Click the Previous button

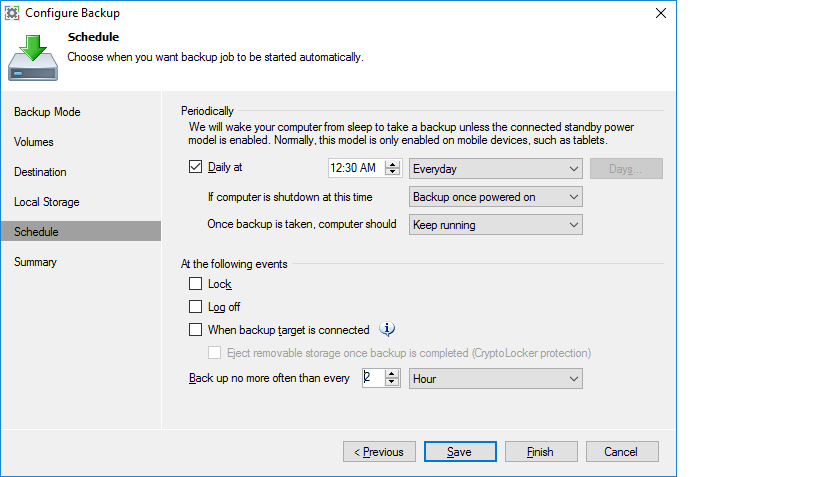point(379,452)
